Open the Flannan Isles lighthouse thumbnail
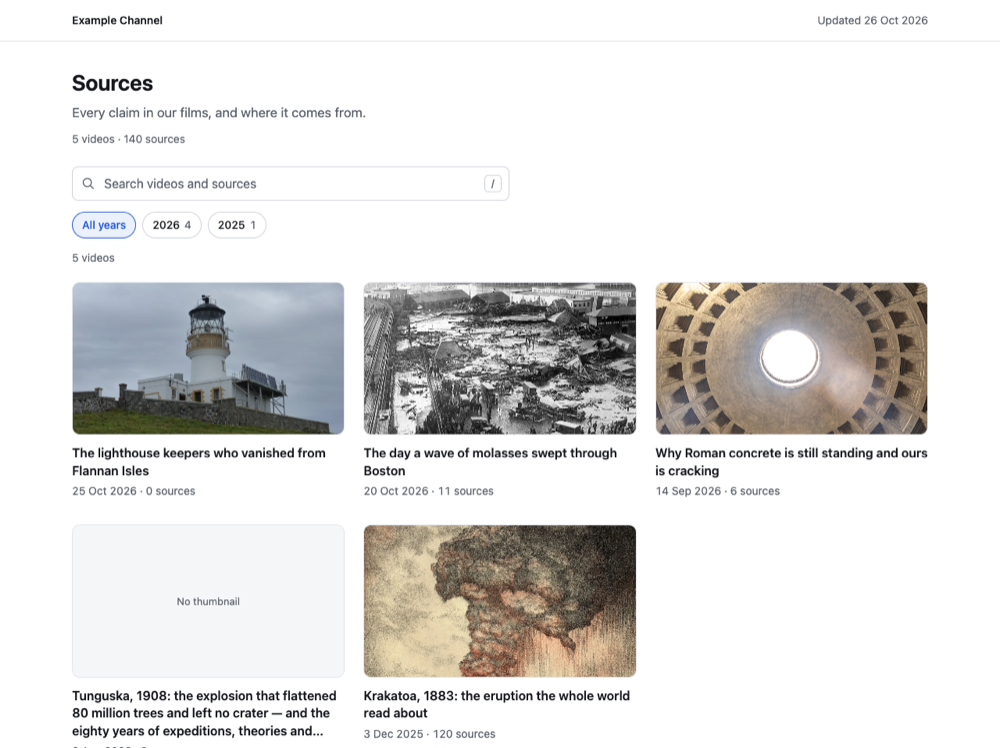 (208, 358)
